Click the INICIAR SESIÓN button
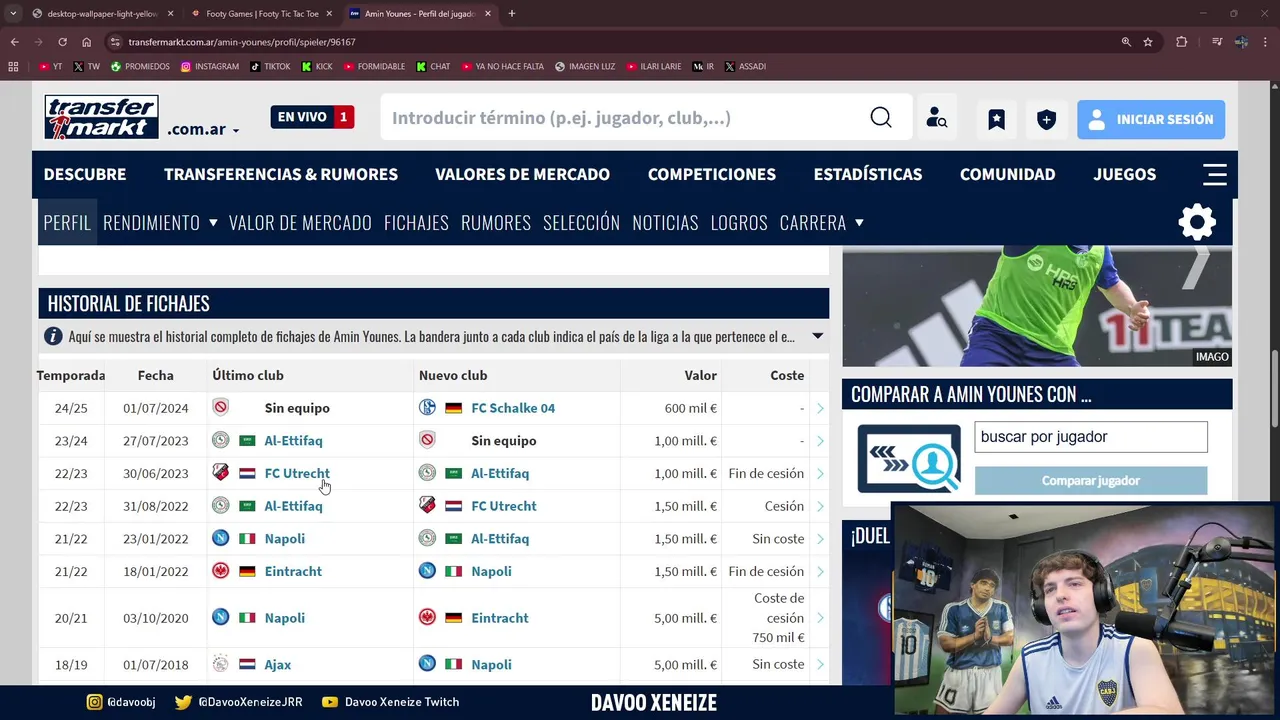 tap(1151, 119)
